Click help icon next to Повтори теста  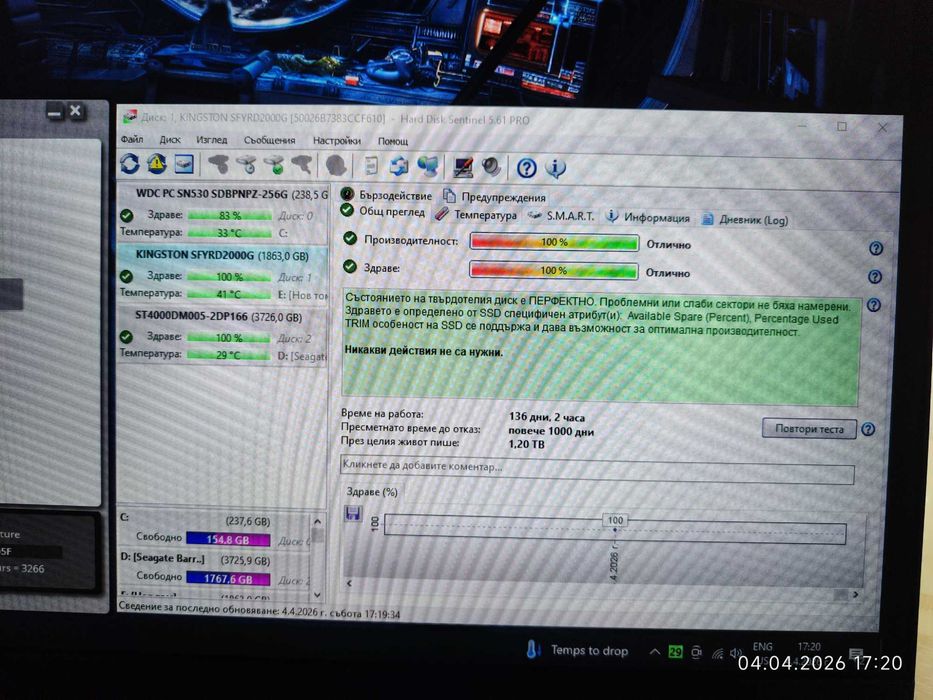pyautogui.click(x=868, y=429)
